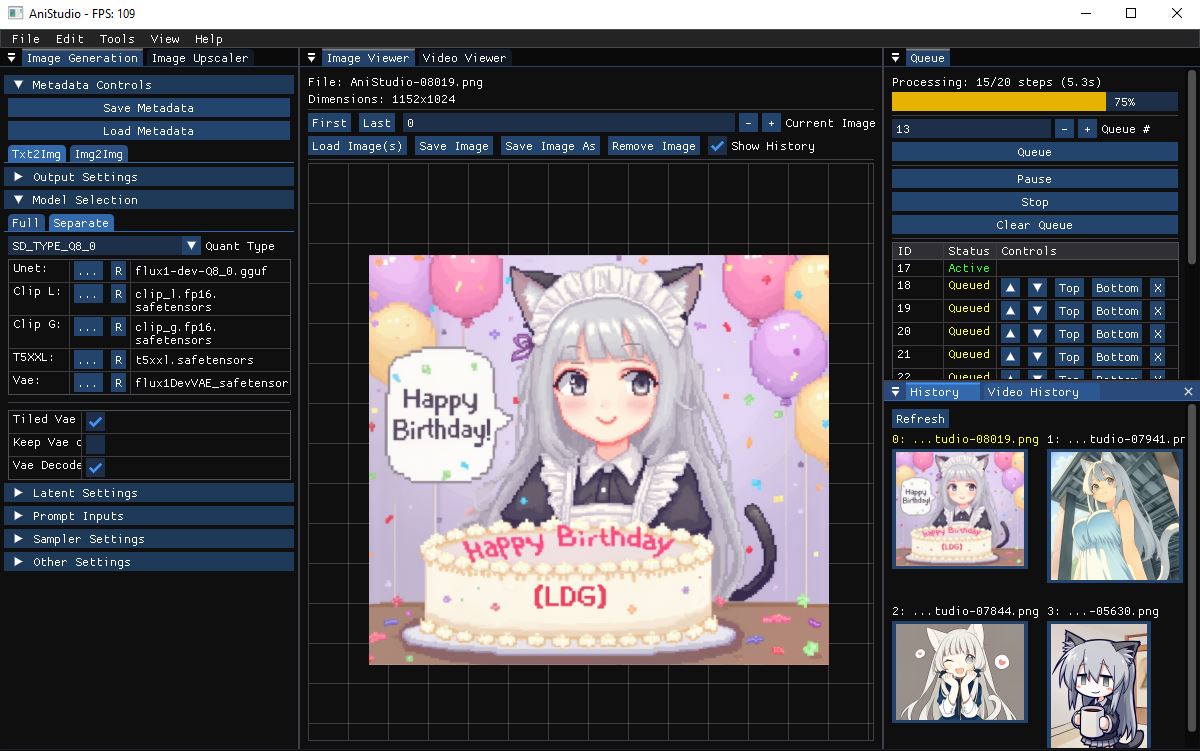Screen dimensions: 1200x751
Task: Switch to Image Upscaler tab
Action: point(199,58)
